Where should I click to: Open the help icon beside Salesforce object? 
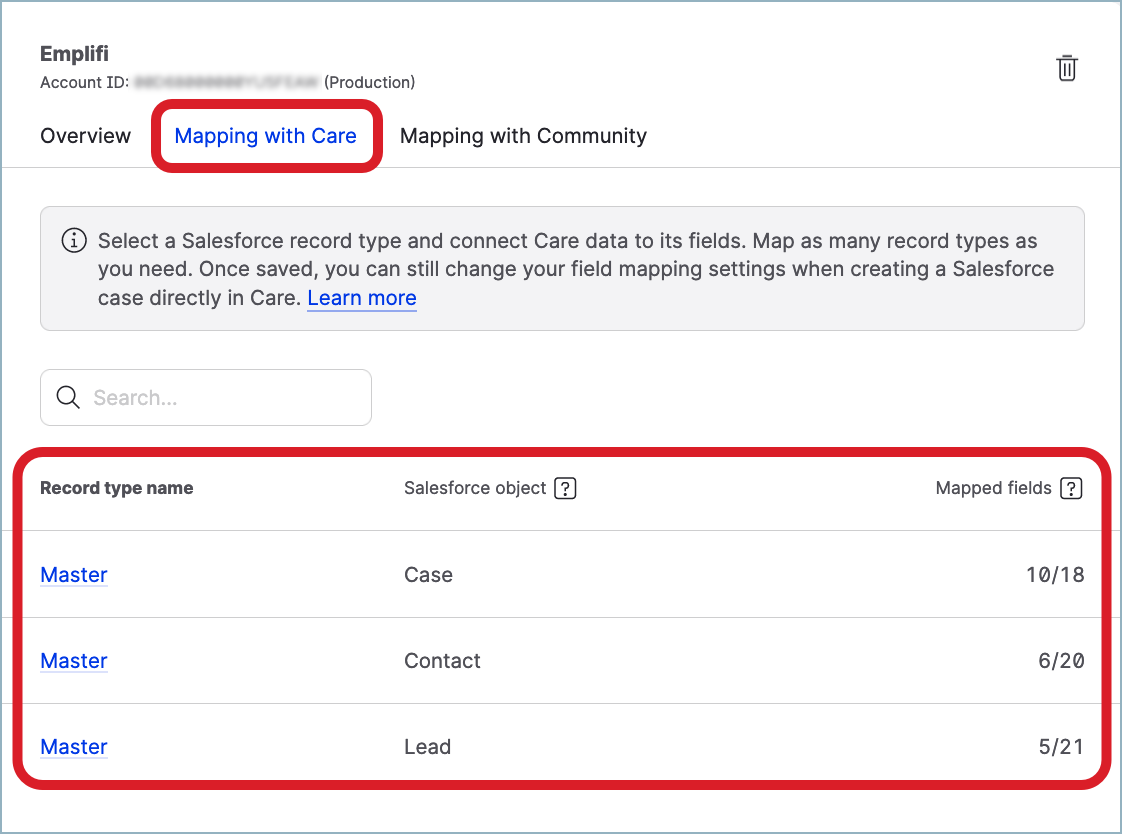(565, 488)
